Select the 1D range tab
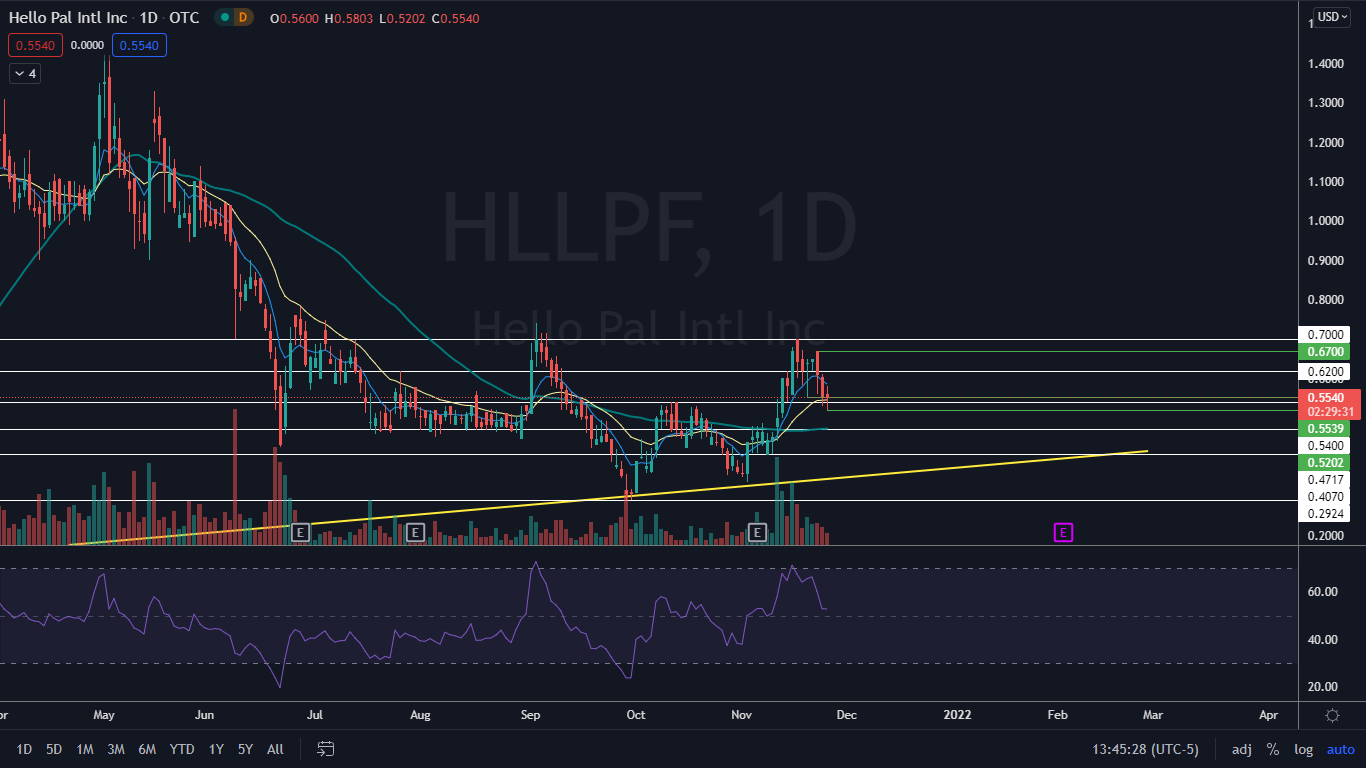 [24, 749]
